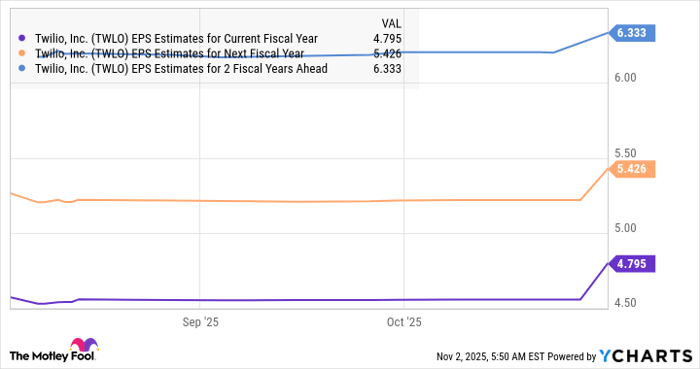Click the legend value 5.426
This screenshot has height=369, width=700.
pos(387,54)
